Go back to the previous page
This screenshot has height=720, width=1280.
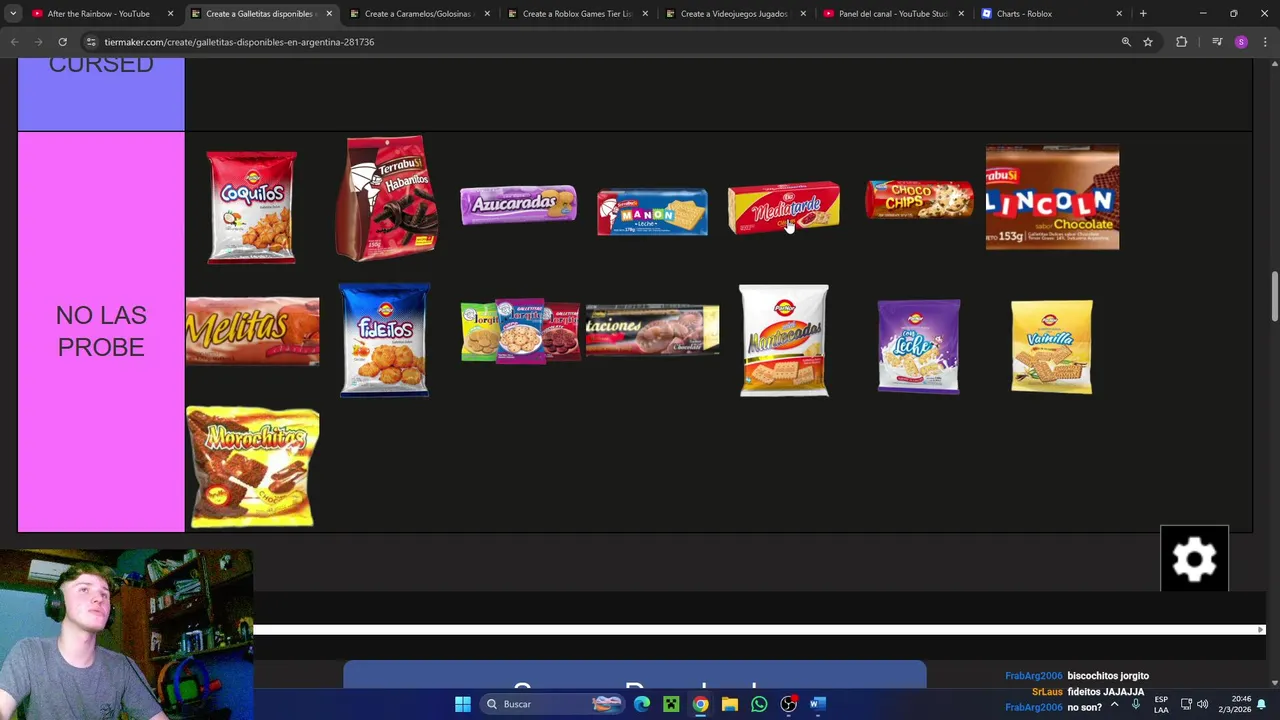point(15,42)
